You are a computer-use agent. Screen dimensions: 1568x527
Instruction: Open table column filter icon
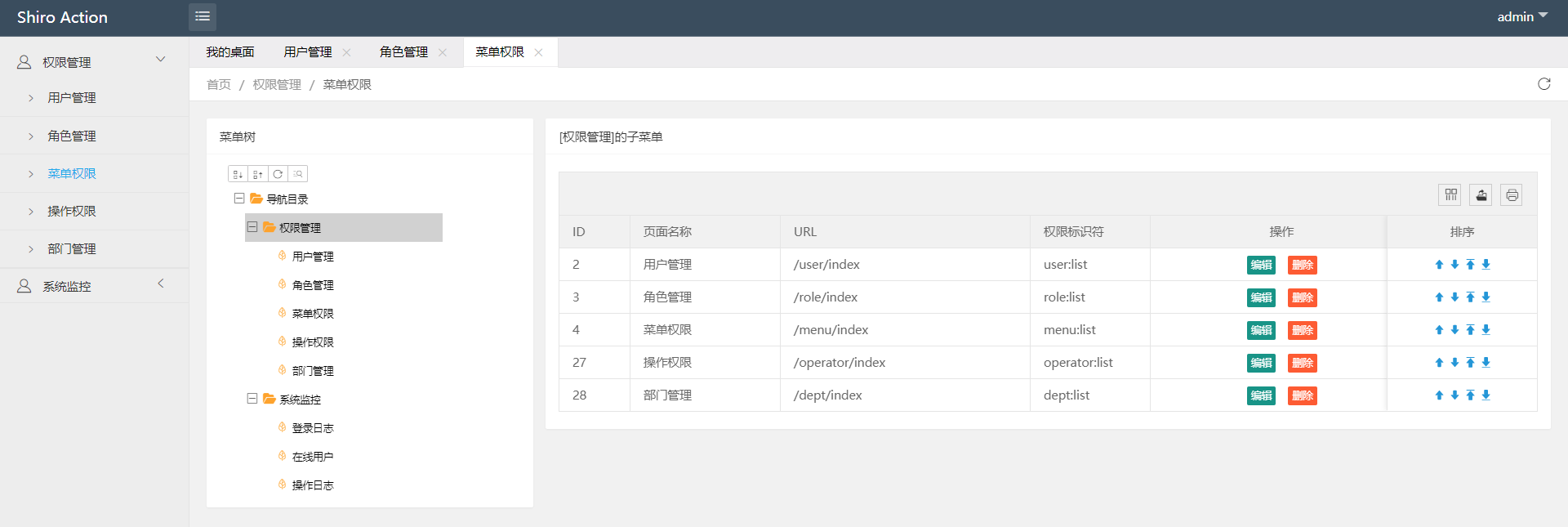(1450, 194)
